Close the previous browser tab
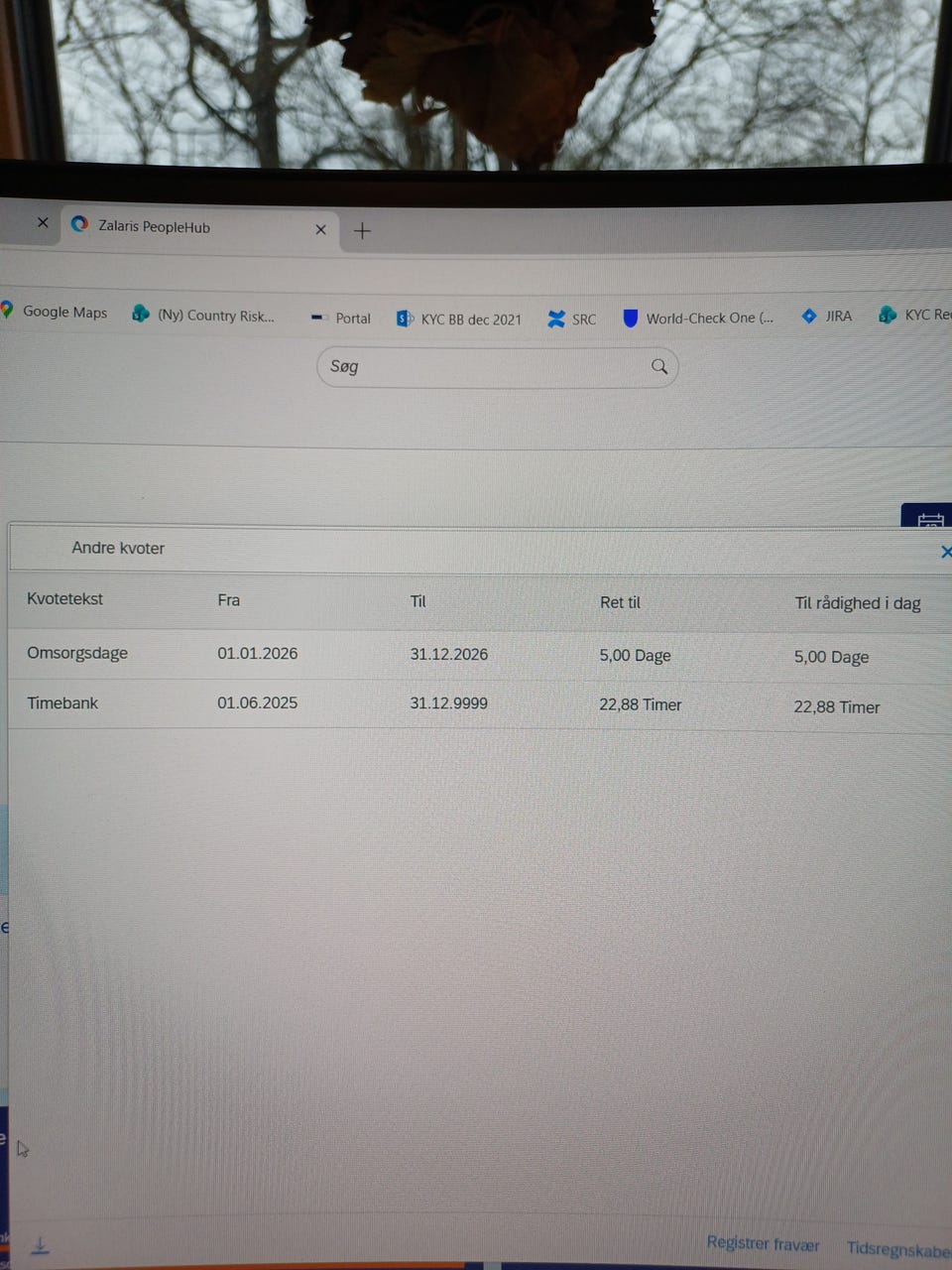Screen dimensions: 952x1270 (43, 222)
